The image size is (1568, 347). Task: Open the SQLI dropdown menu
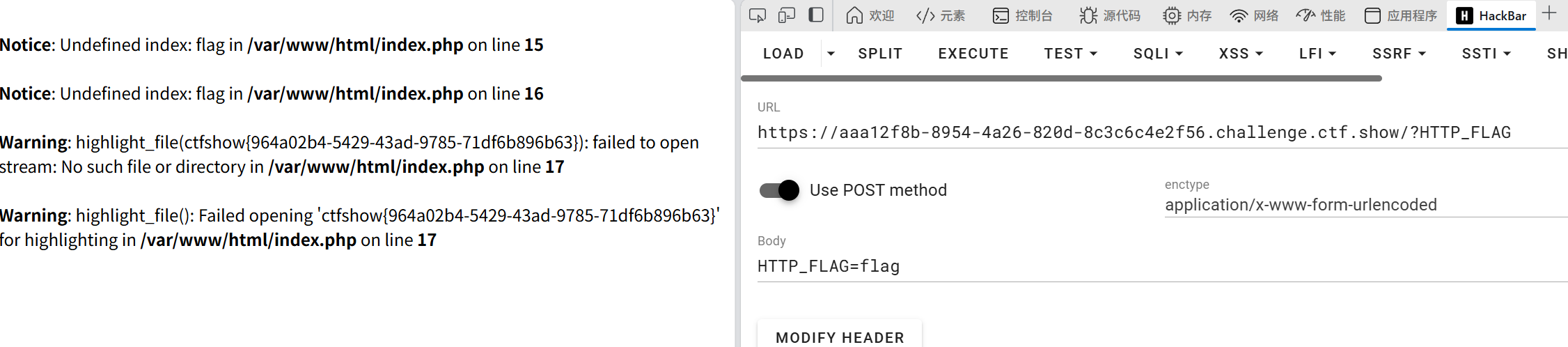(1158, 54)
